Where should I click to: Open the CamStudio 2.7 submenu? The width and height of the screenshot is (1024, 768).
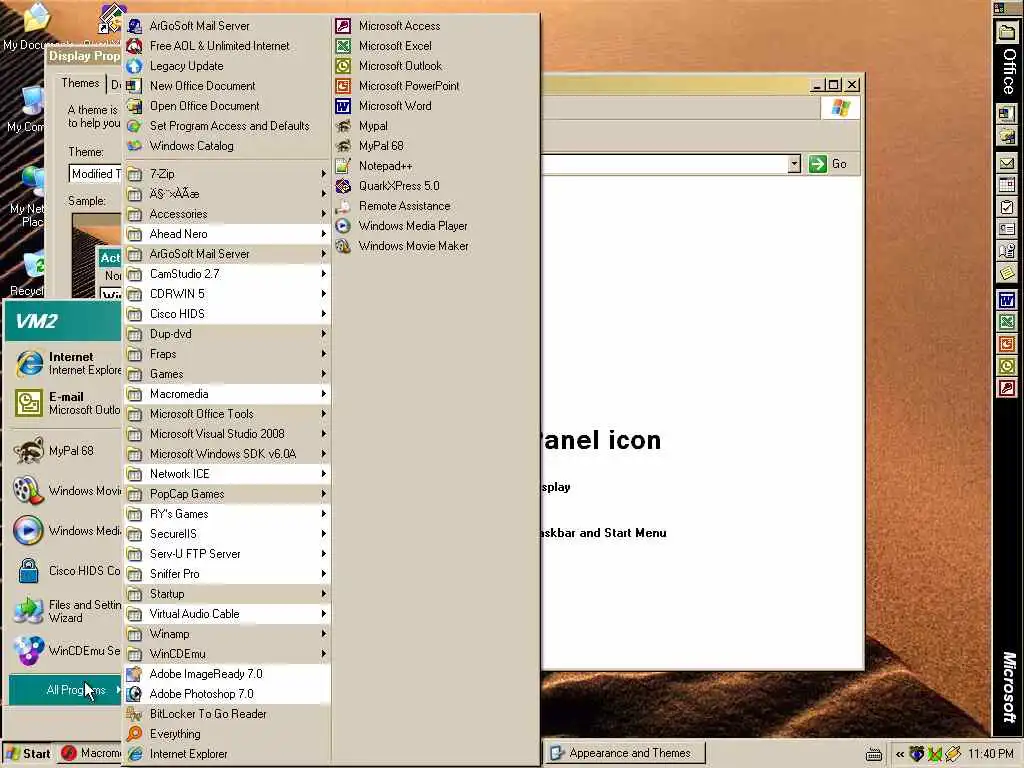227,274
